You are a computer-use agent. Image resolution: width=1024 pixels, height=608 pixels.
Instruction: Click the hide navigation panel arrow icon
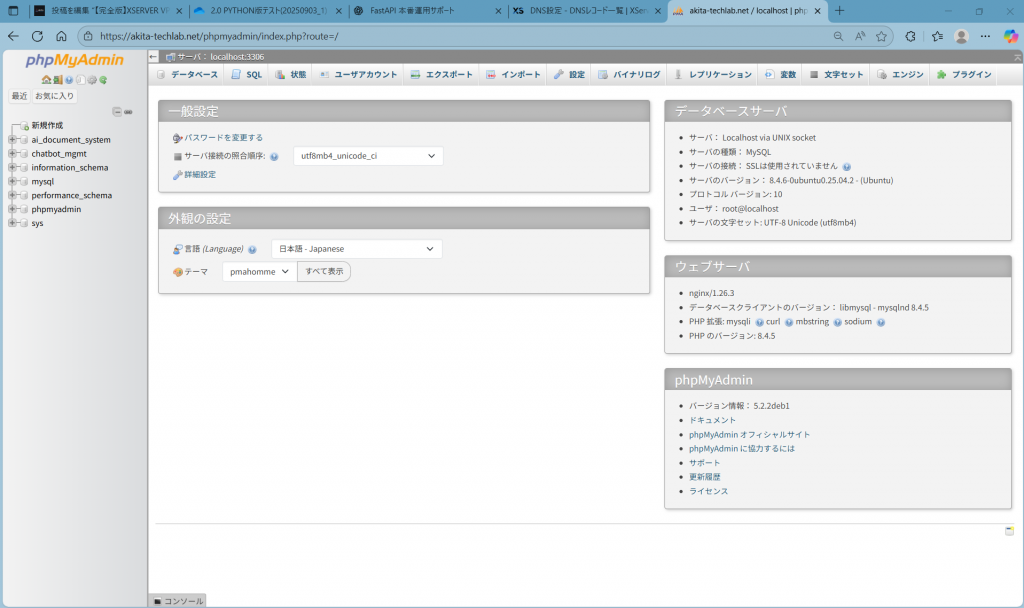coord(153,57)
